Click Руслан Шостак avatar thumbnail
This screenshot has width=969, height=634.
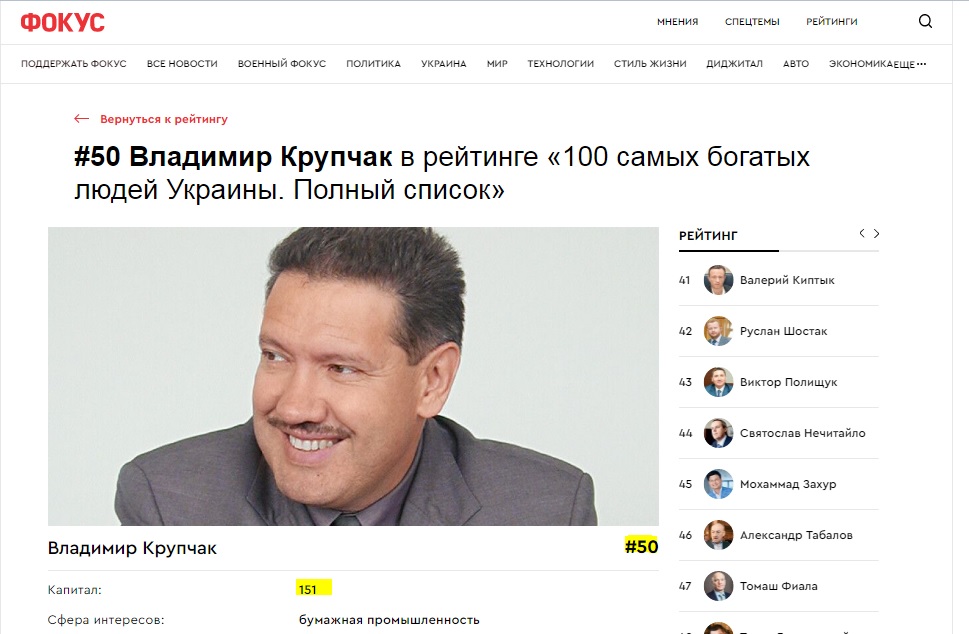[718, 331]
